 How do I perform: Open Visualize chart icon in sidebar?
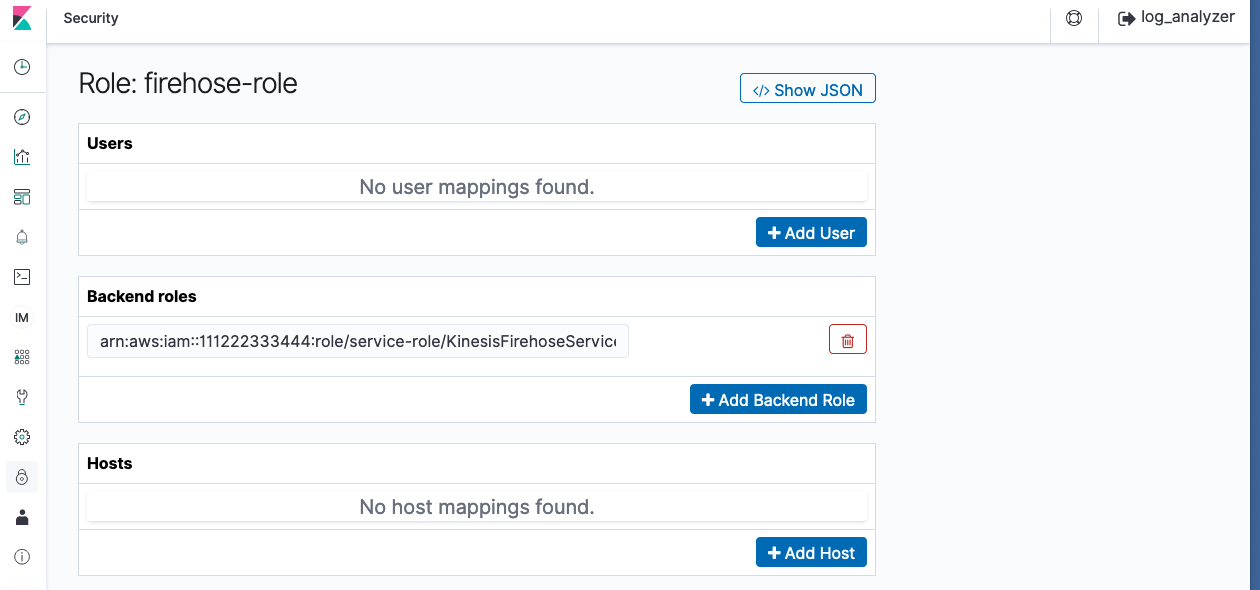click(x=22, y=157)
